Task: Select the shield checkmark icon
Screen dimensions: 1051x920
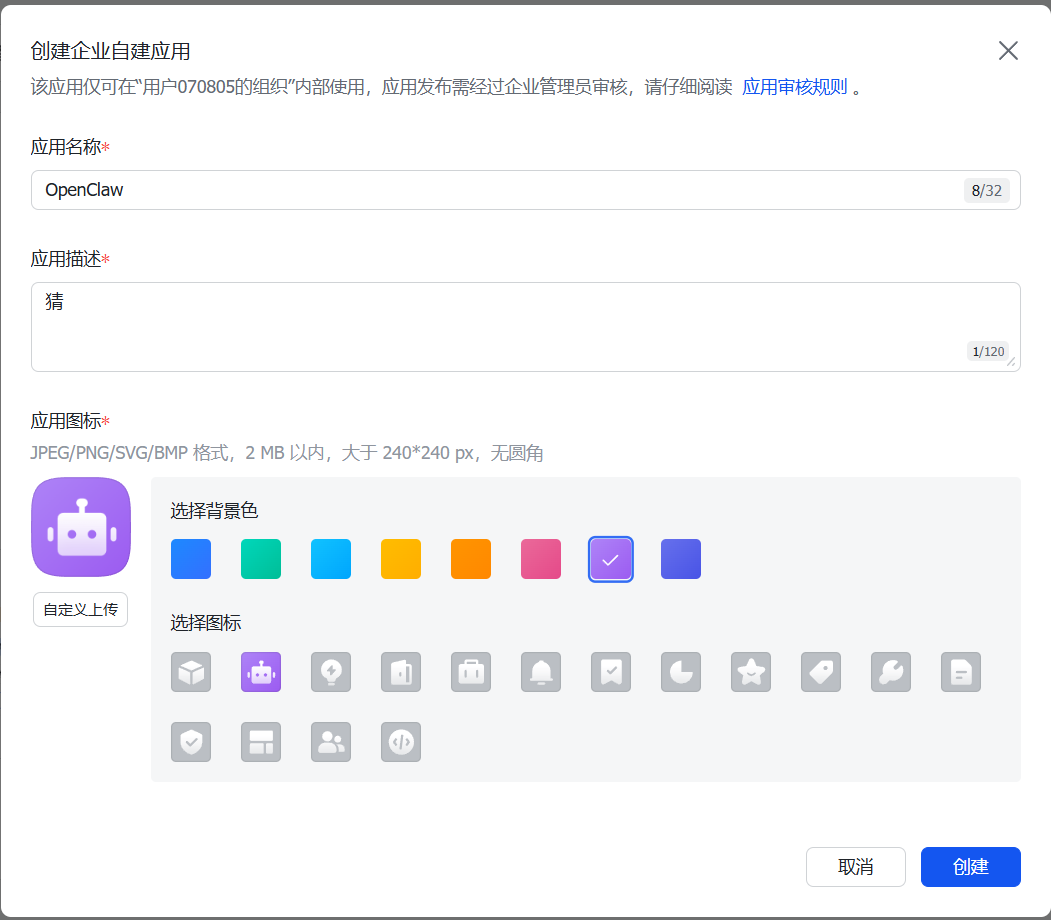Action: [x=191, y=742]
